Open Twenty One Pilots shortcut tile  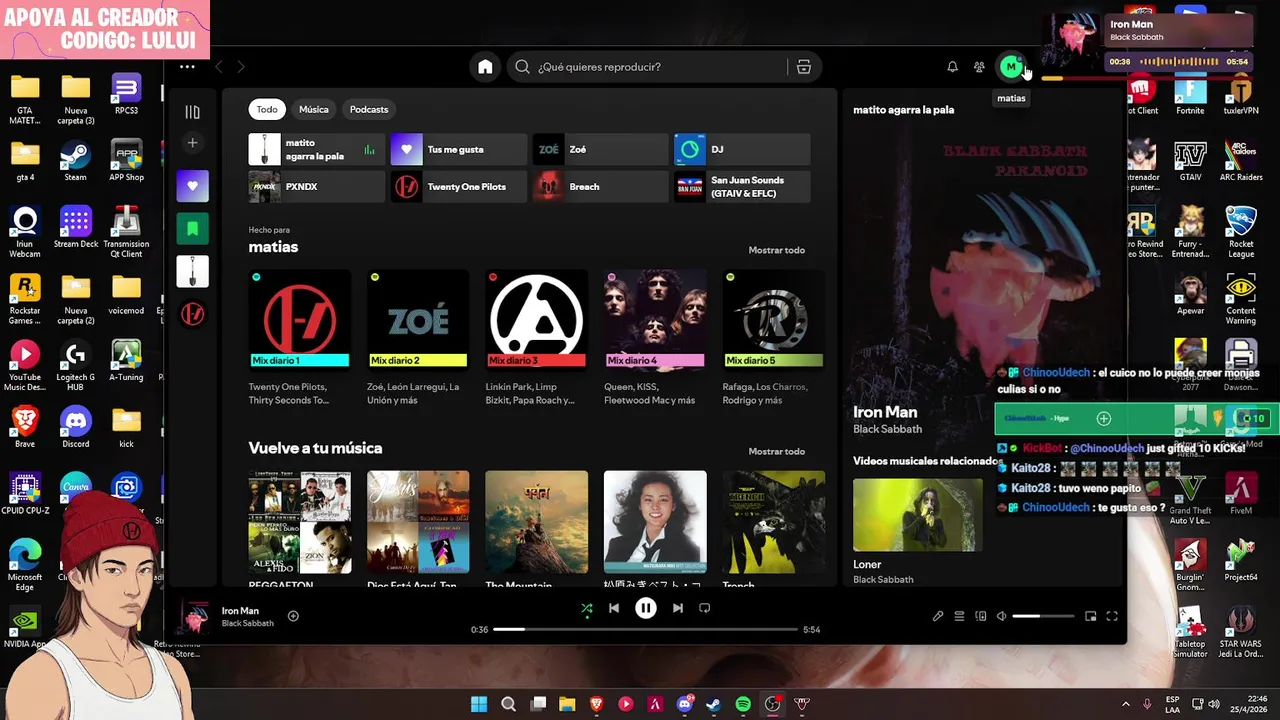coord(458,186)
